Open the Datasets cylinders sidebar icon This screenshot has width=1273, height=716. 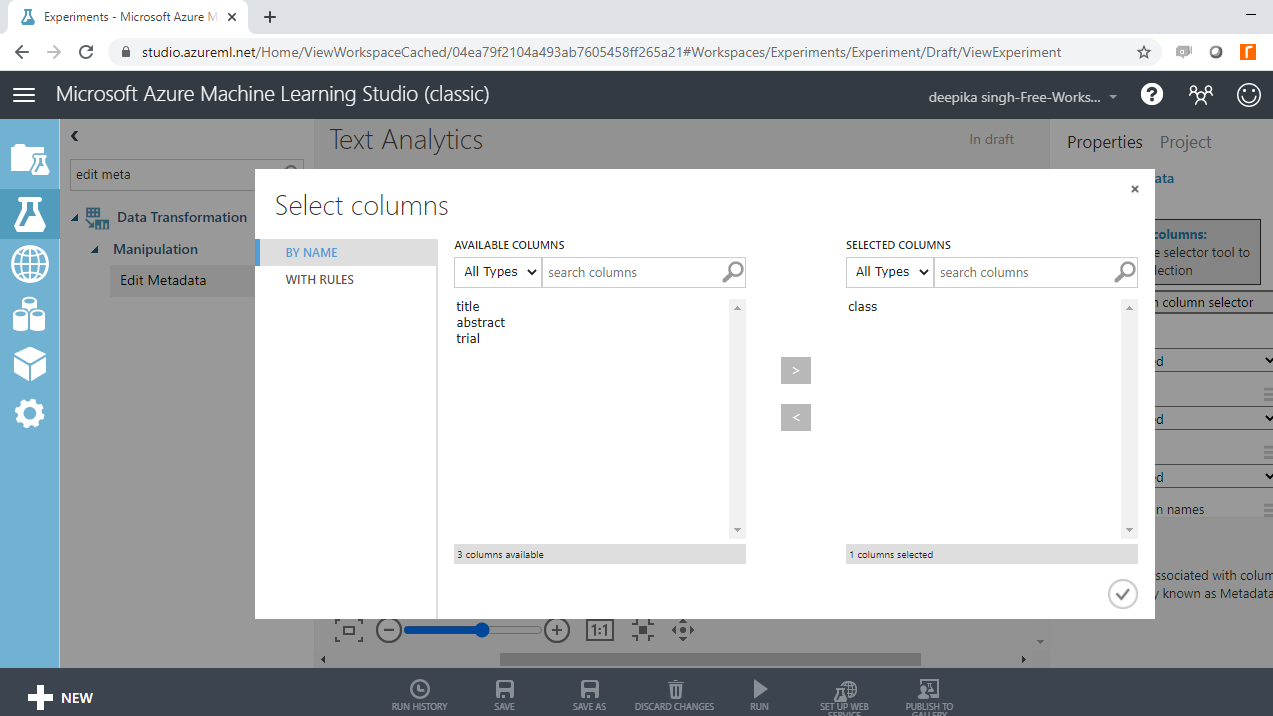[29, 315]
